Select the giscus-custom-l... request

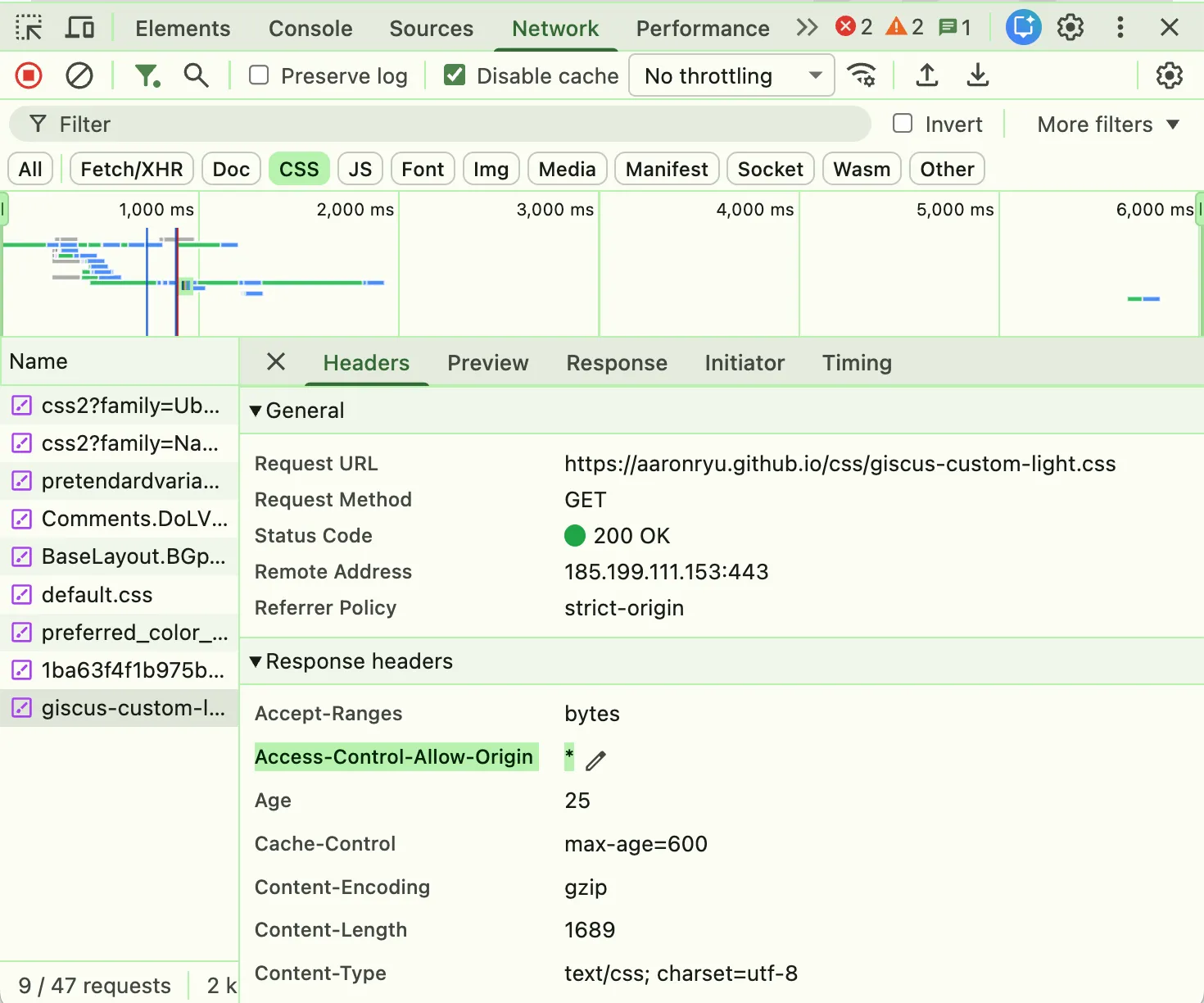click(x=120, y=708)
